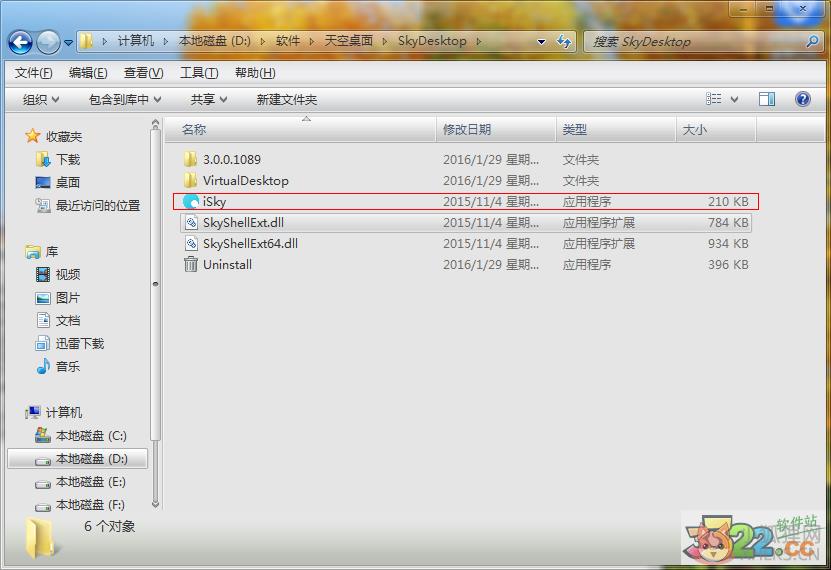Click the 文档 library icon
Screen dimensions: 831x570
[x=43, y=320]
